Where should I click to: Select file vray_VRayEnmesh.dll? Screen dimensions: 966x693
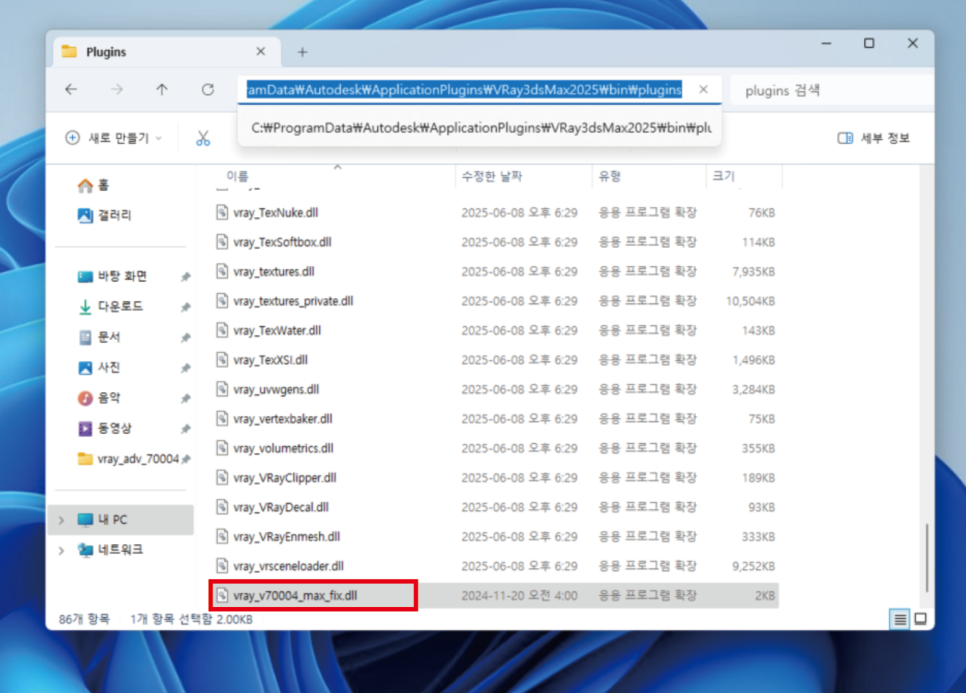coord(286,537)
